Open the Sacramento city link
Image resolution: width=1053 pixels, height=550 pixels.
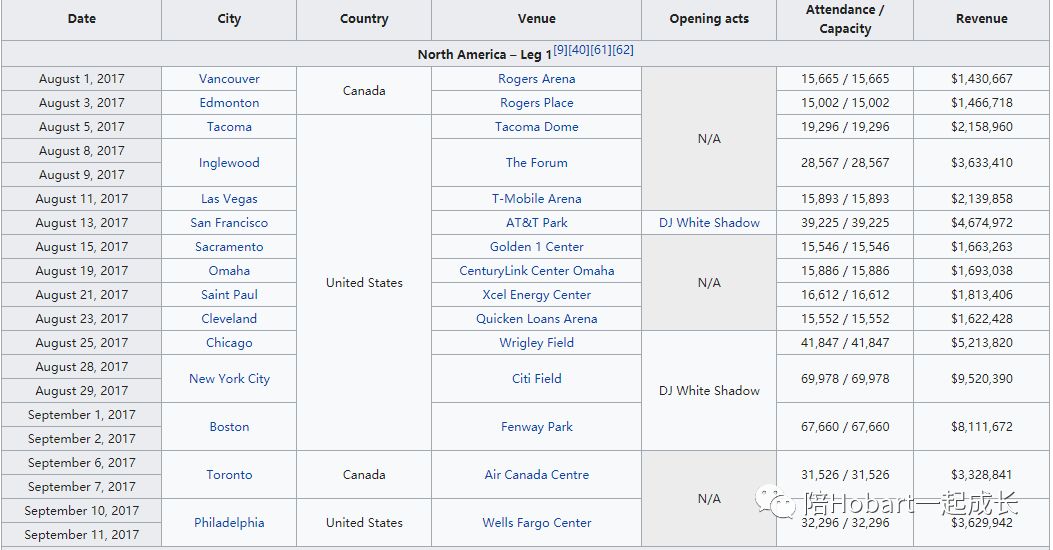point(229,246)
